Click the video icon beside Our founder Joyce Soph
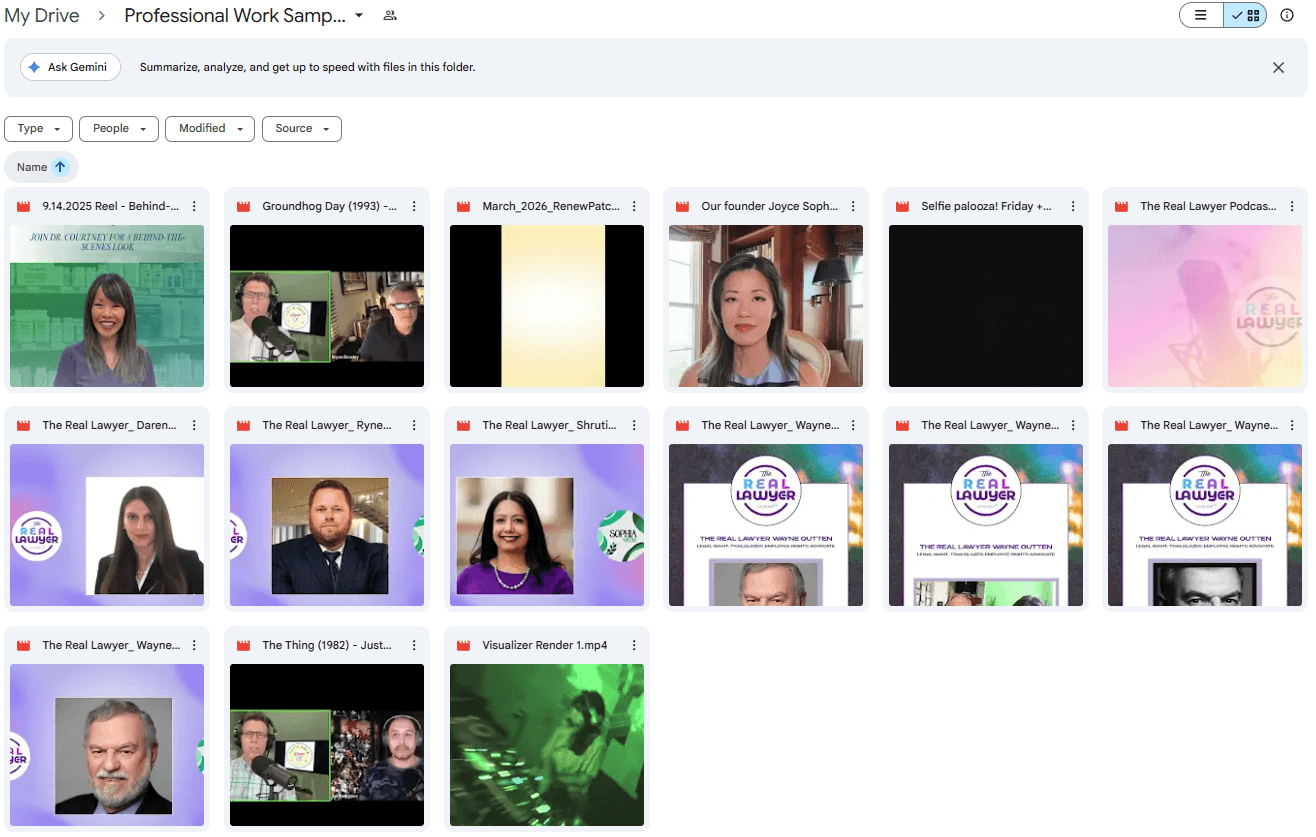The image size is (1316, 837). (682, 206)
